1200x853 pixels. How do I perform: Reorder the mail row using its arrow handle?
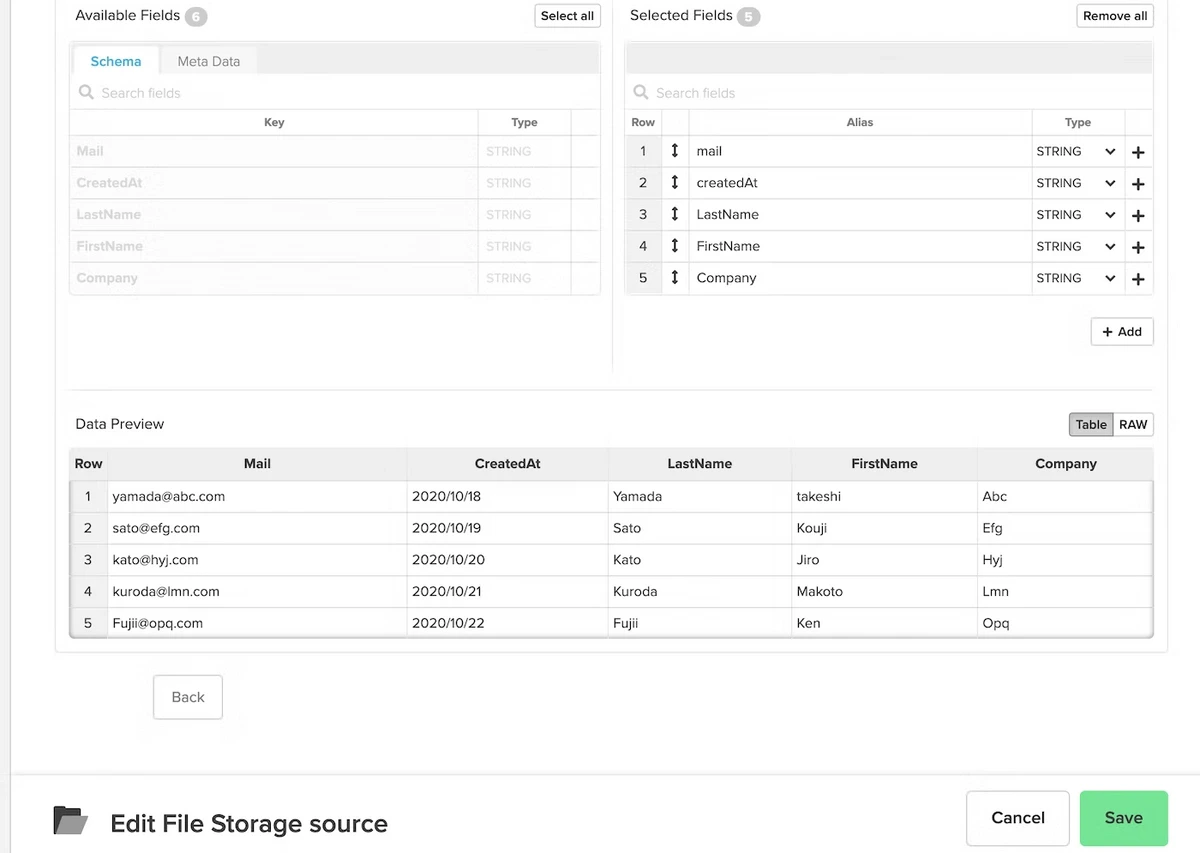[675, 151]
